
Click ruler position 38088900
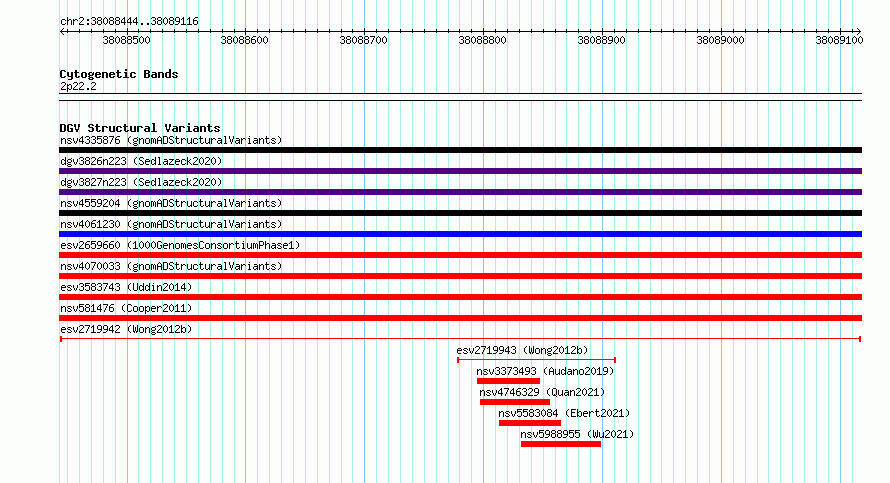pos(602,40)
